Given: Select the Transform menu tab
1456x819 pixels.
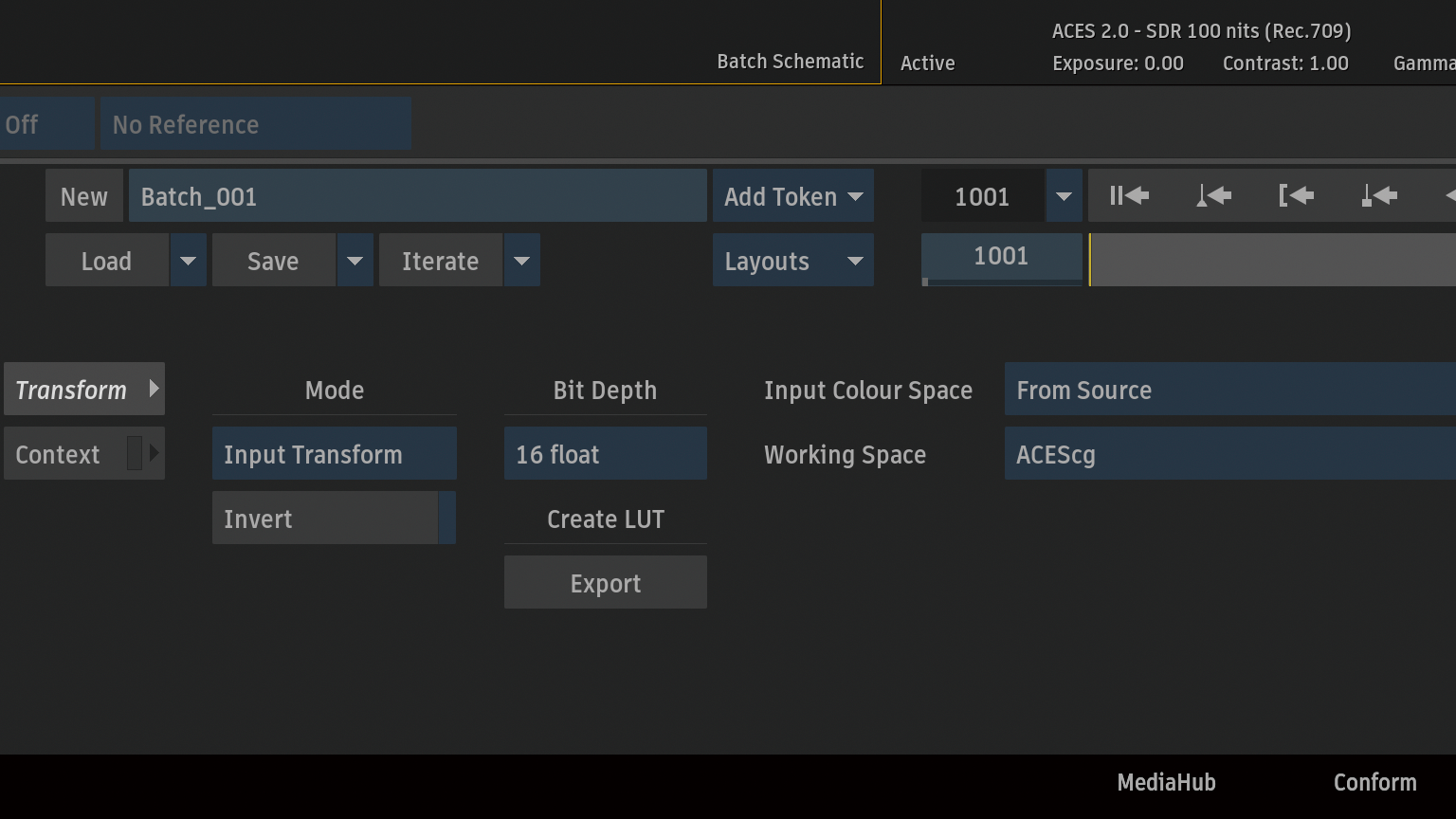Looking at the screenshot, I should pyautogui.click(x=83, y=390).
